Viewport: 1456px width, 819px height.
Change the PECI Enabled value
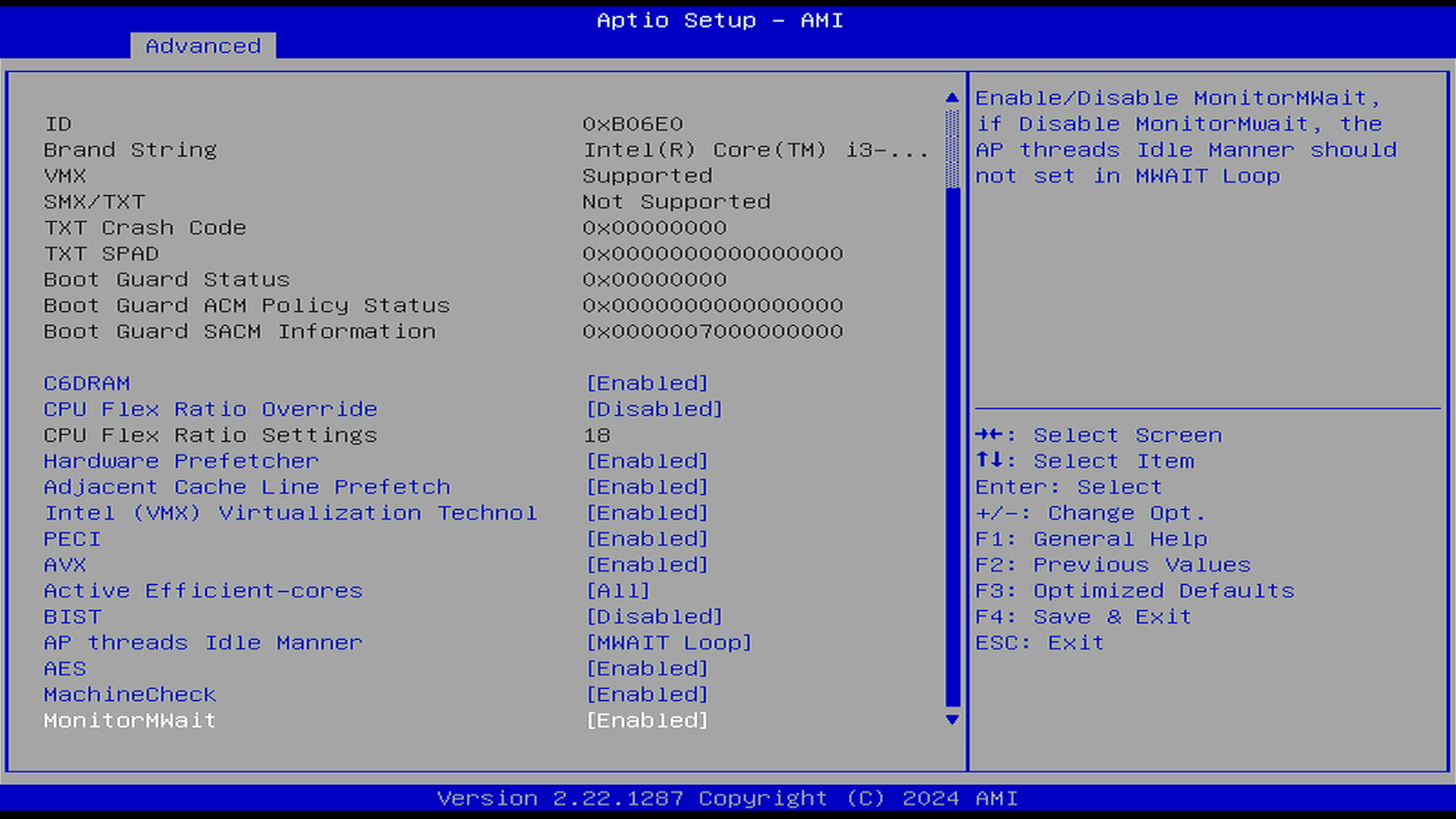click(x=646, y=539)
